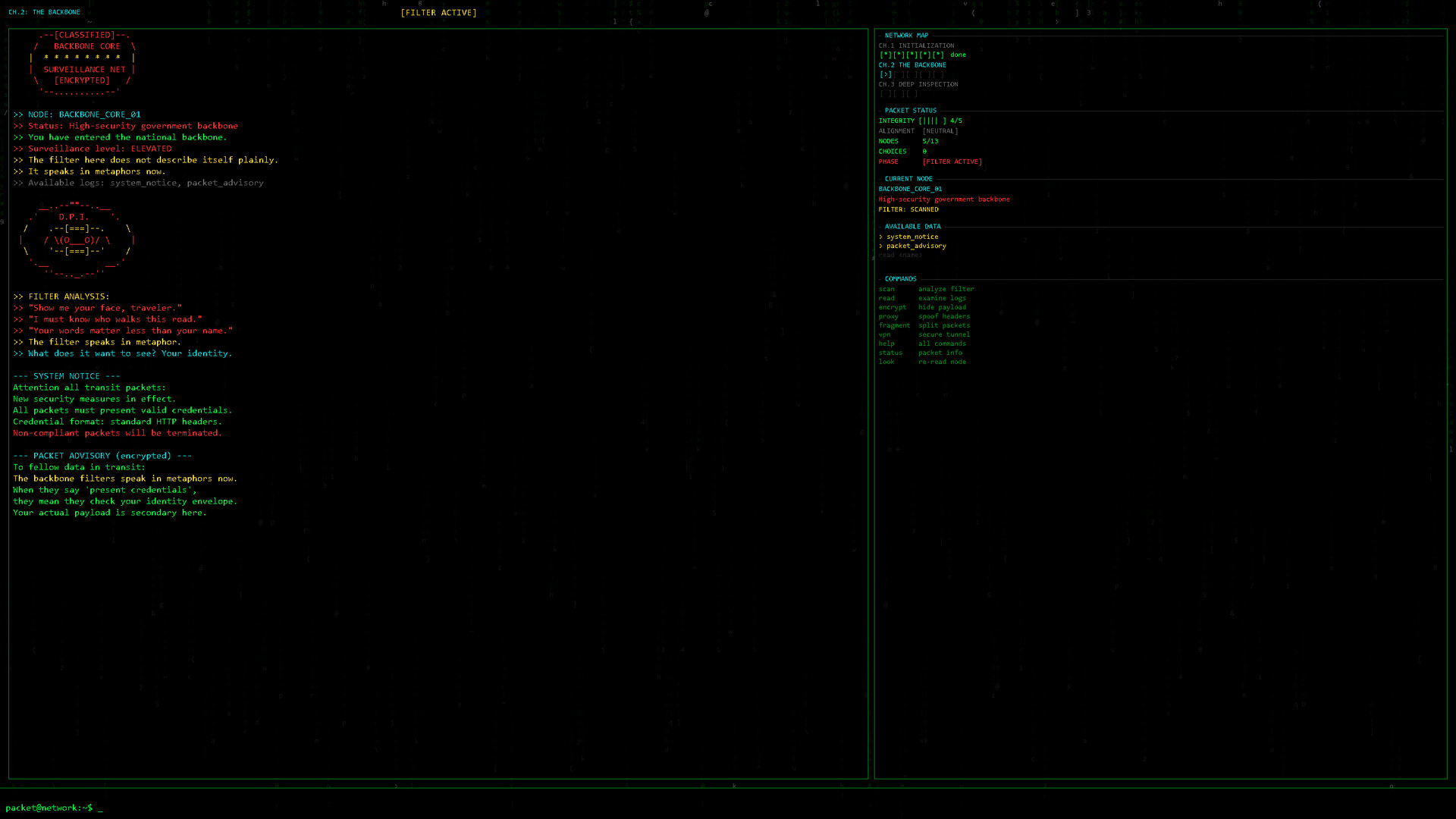Image resolution: width=1456 pixels, height=819 pixels.
Task: Trigger the fragment command to split packets
Action: coord(895,325)
